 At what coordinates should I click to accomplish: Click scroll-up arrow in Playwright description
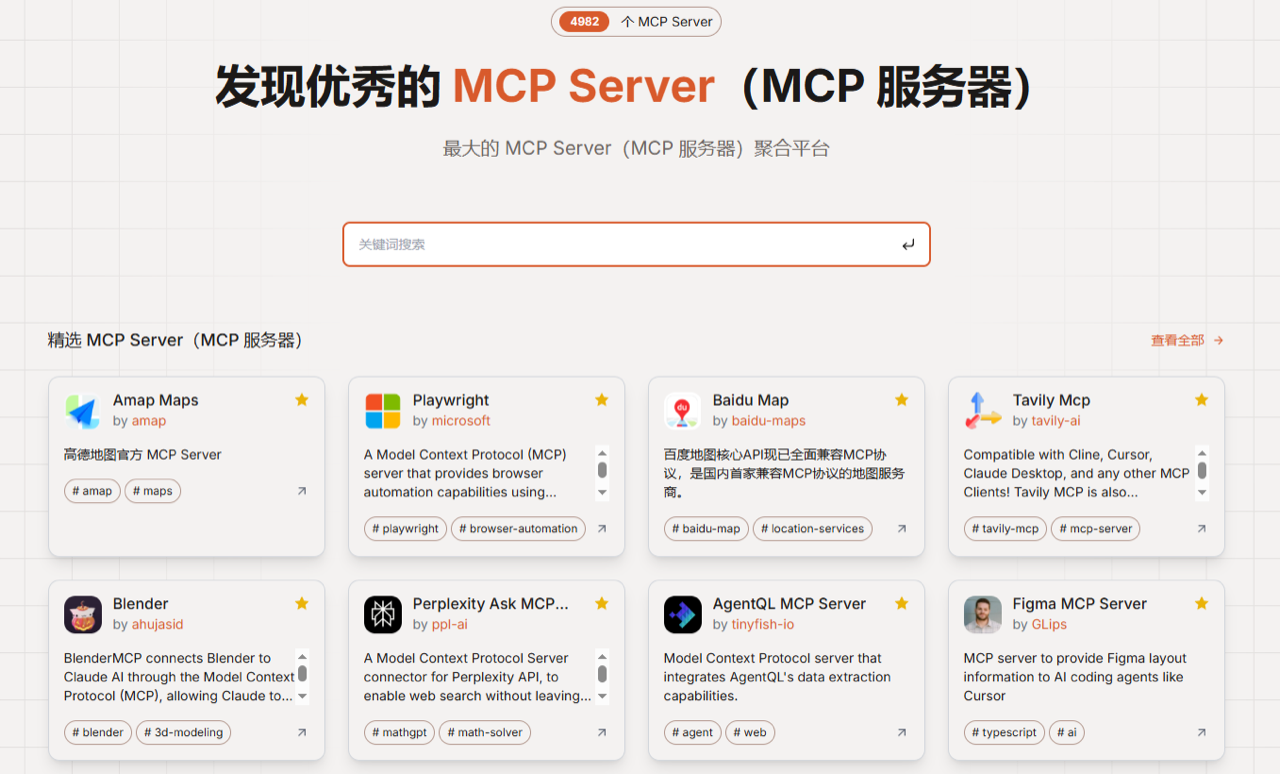pyautogui.click(x=602, y=453)
